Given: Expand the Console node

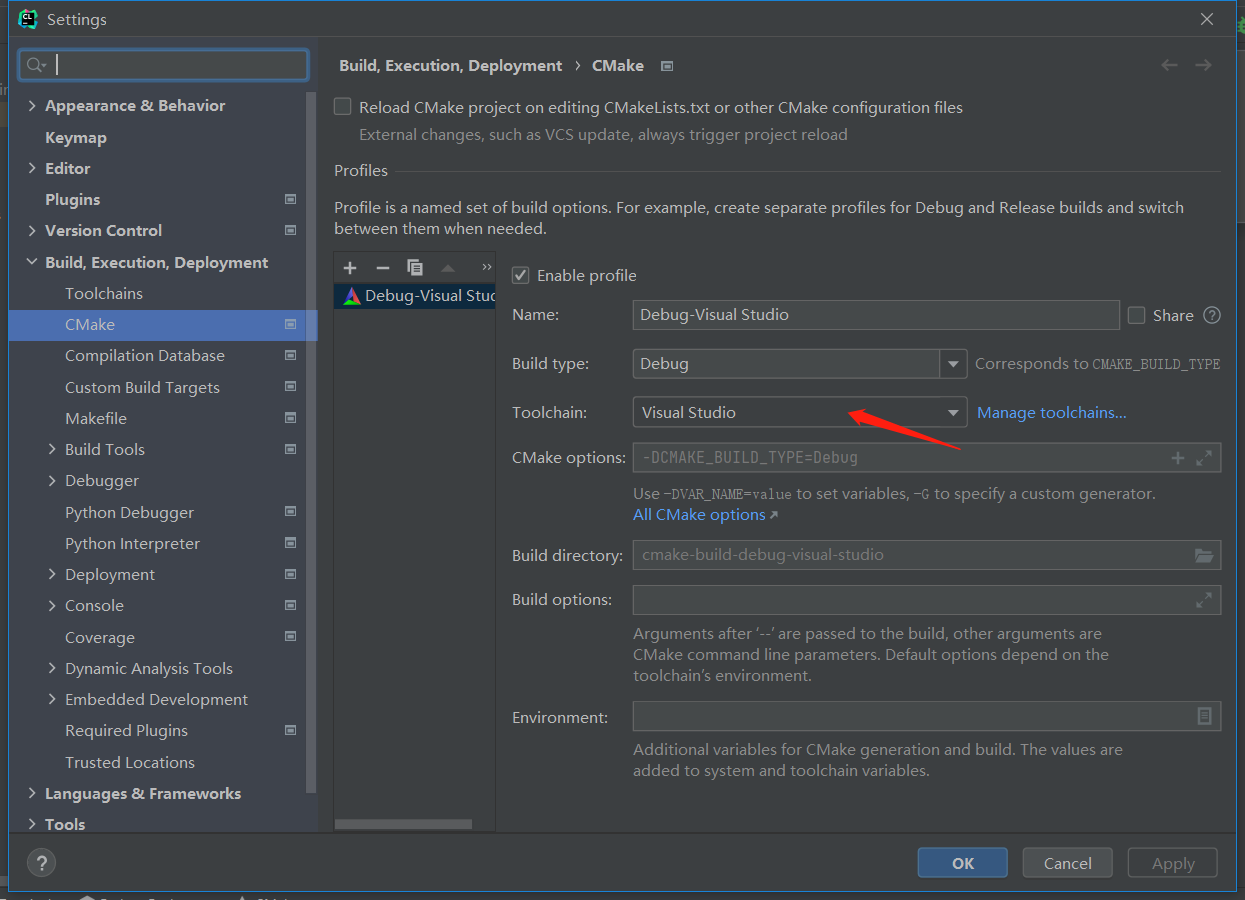Looking at the screenshot, I should (x=52, y=605).
